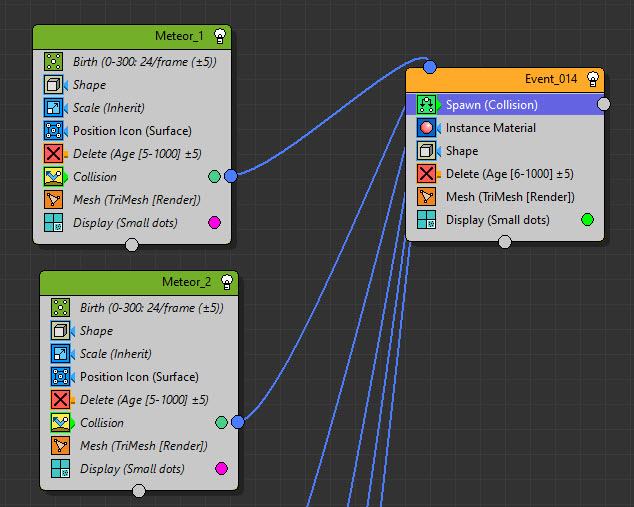The image size is (634, 507).
Task: Select the 'Instance Material' label in Event_014
Action: click(x=490, y=128)
